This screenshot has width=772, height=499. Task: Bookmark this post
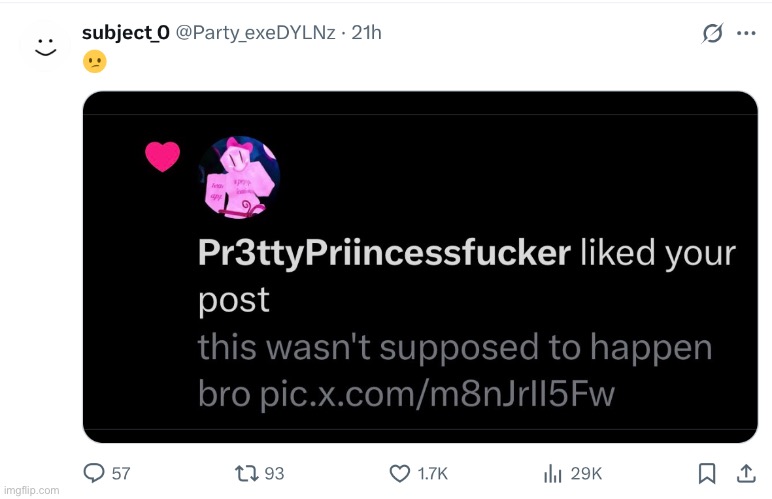pos(706,472)
